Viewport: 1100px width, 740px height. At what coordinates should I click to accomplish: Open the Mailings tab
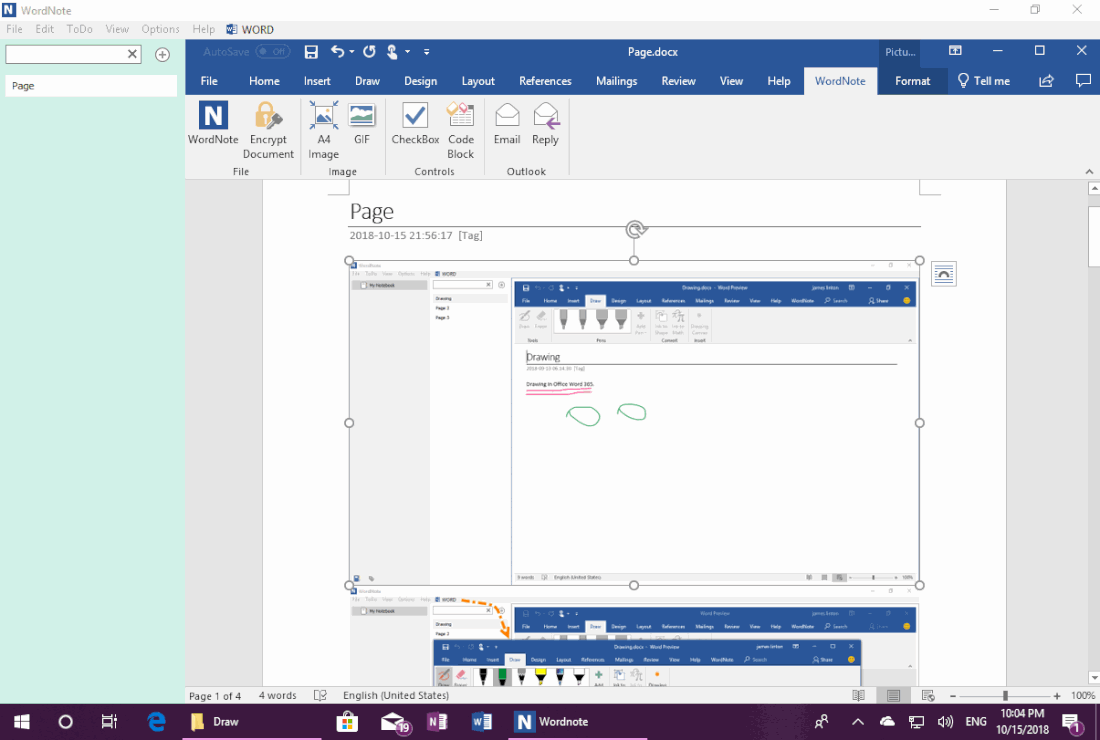point(616,81)
